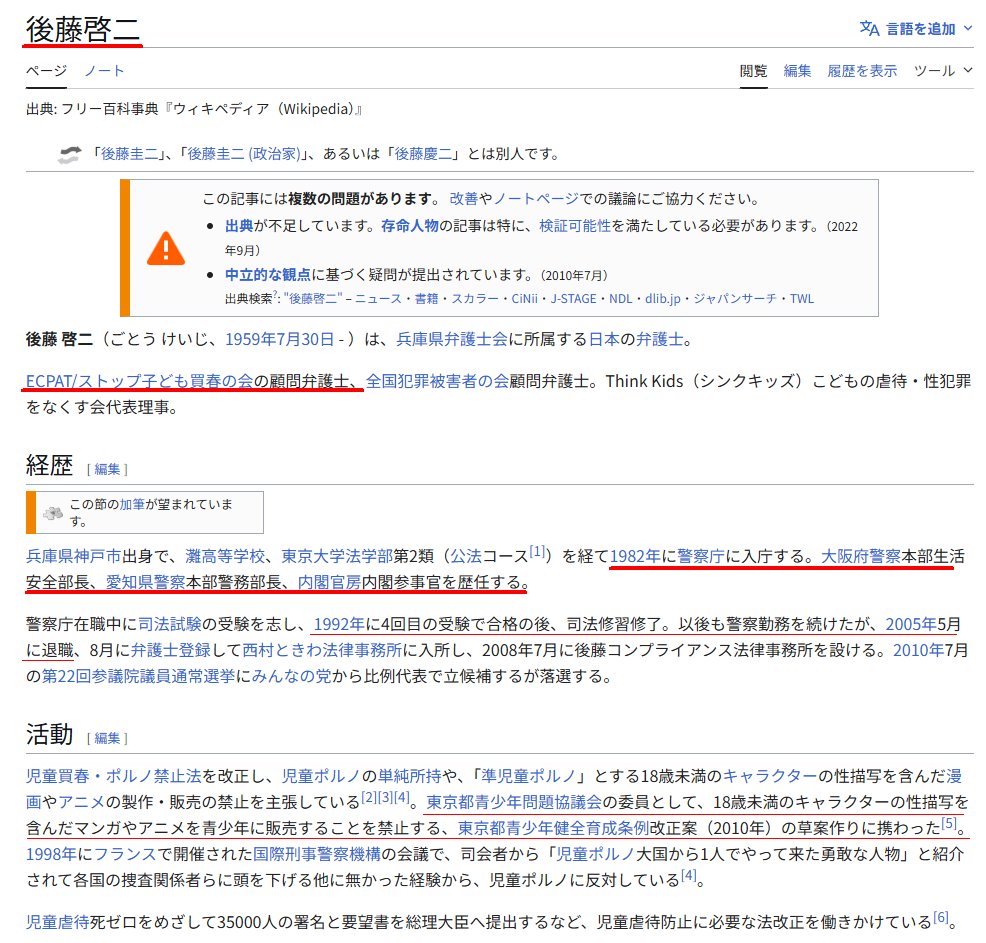Click the スカラー source search link
This screenshot has width=986, height=943.
475,299
